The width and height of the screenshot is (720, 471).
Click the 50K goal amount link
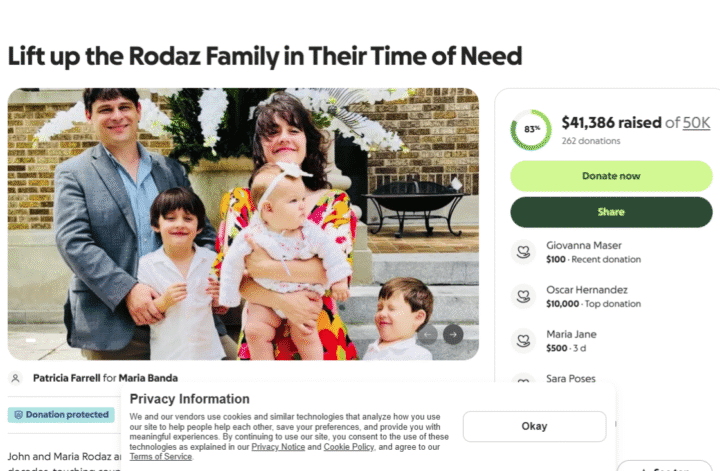pyautogui.click(x=696, y=122)
